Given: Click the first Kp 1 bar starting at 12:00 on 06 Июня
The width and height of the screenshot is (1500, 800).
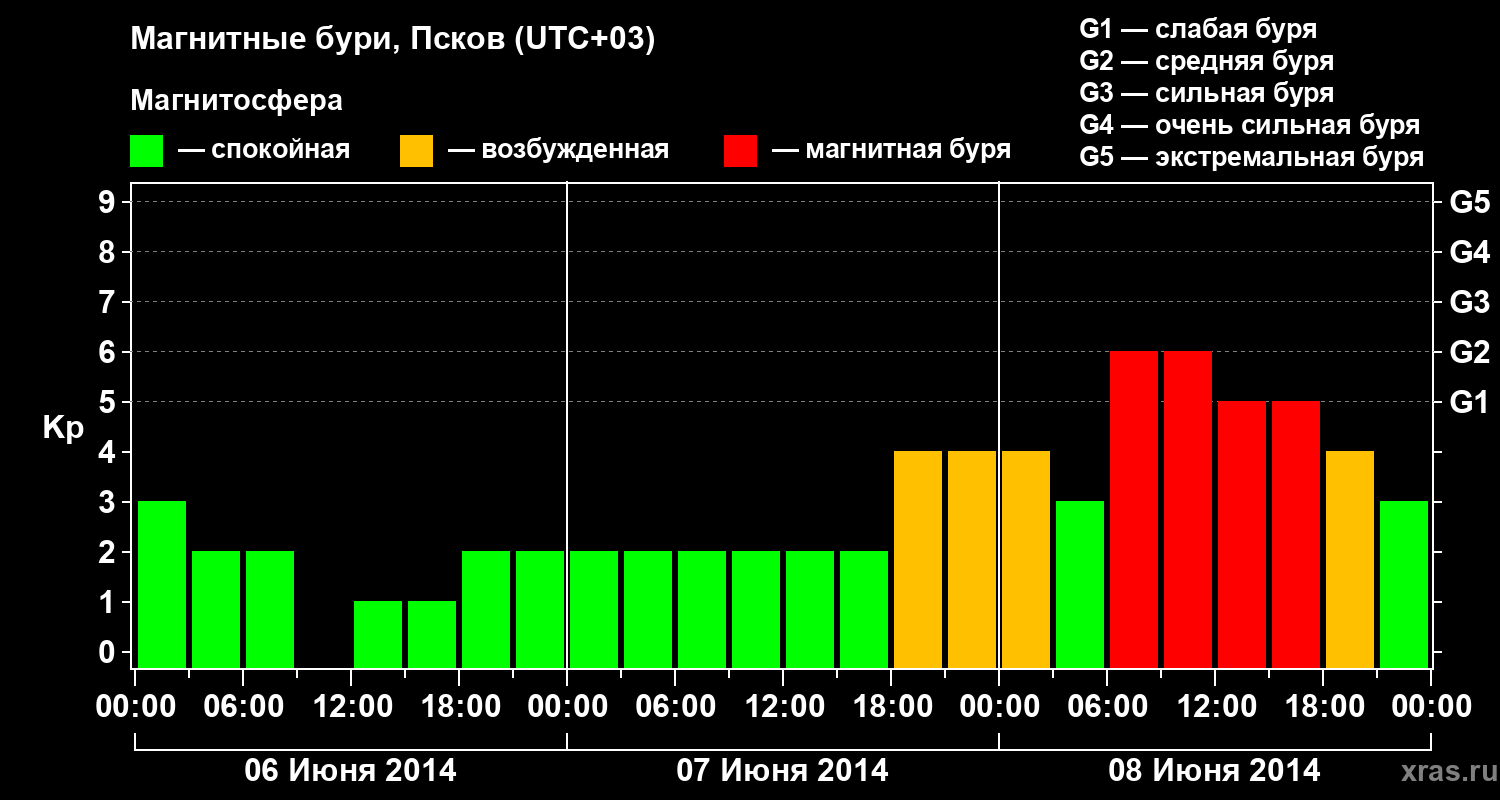Looking at the screenshot, I should (x=378, y=634).
